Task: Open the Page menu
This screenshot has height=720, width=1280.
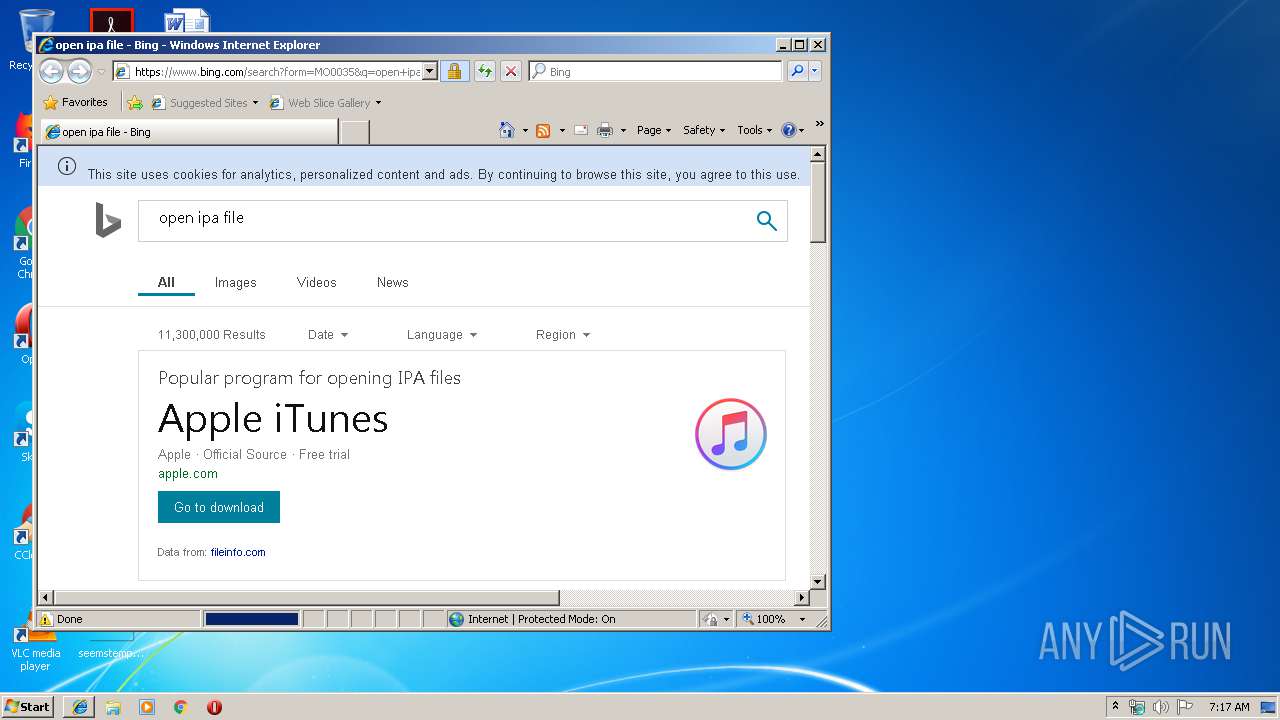Action: point(654,130)
